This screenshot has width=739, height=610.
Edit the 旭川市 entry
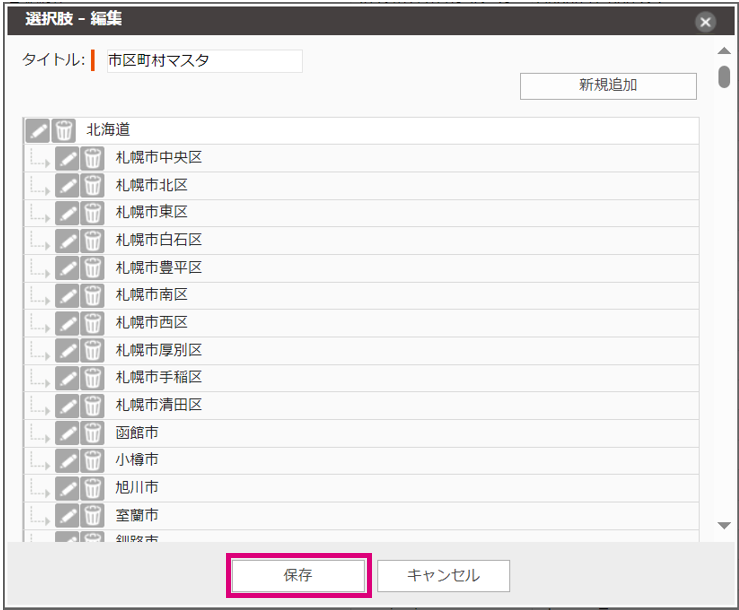coord(67,488)
